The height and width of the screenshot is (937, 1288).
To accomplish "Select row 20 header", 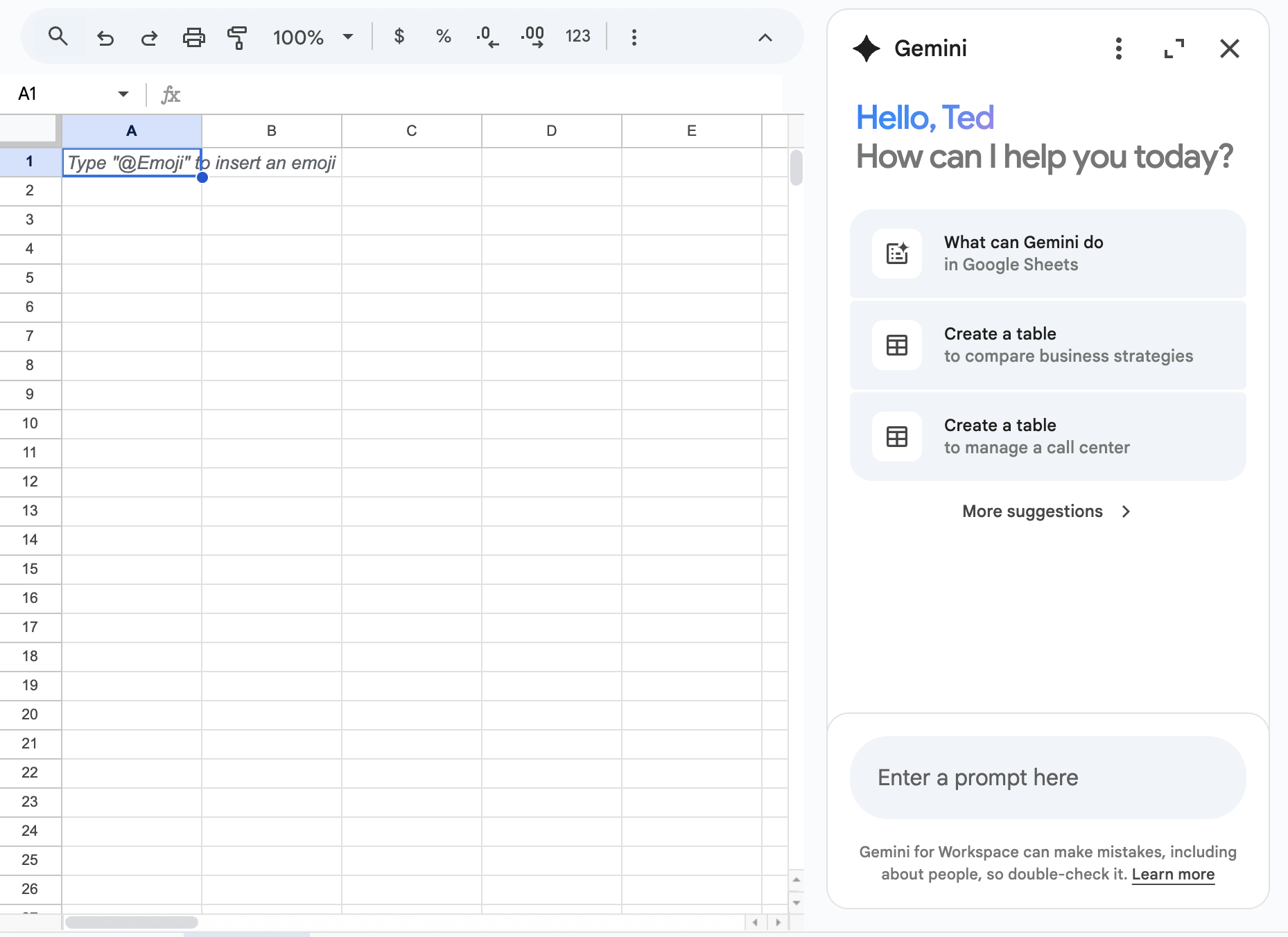I will tap(30, 715).
